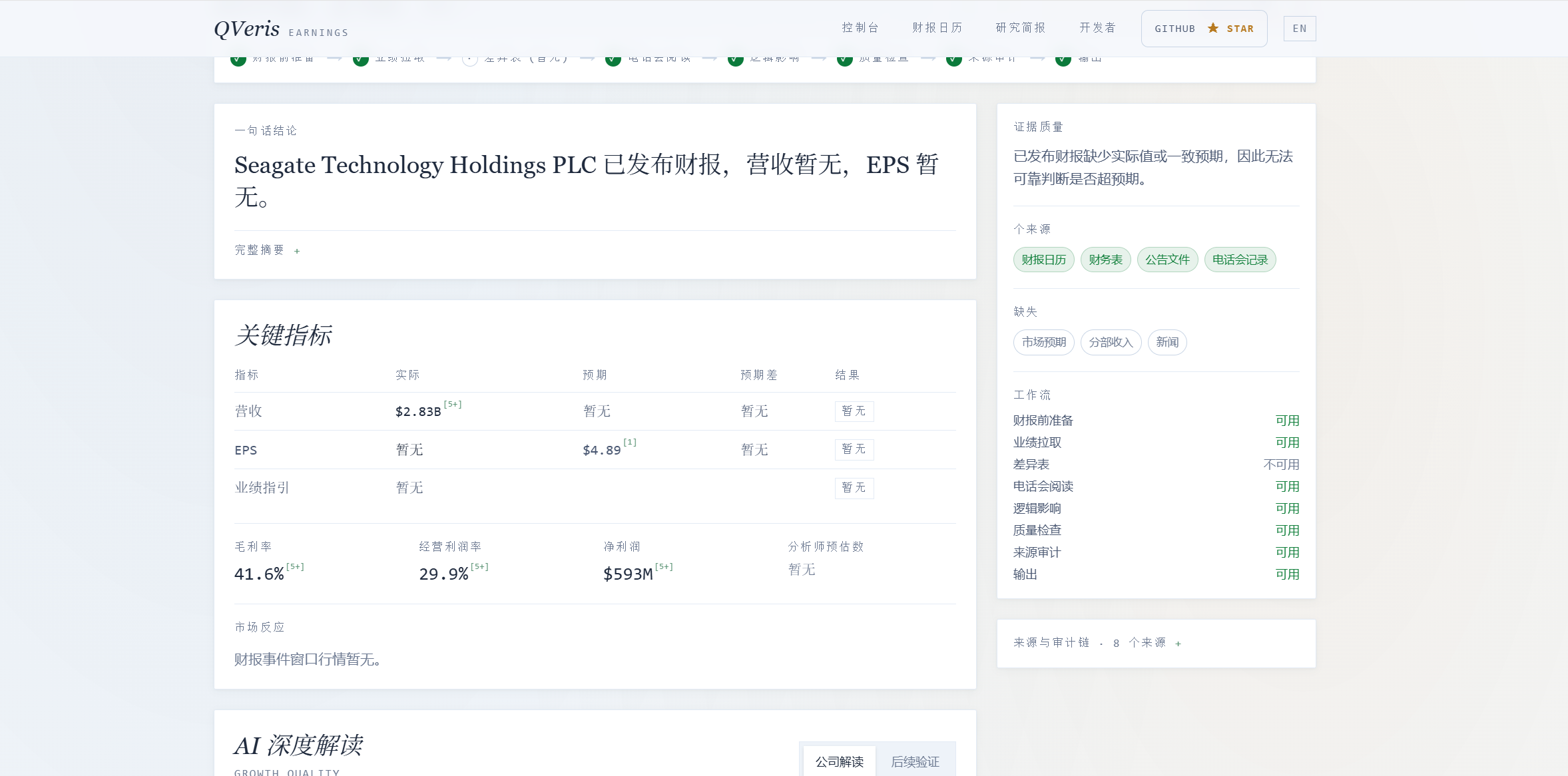
Task: Open 财报日历 in the top navigation
Action: click(937, 28)
